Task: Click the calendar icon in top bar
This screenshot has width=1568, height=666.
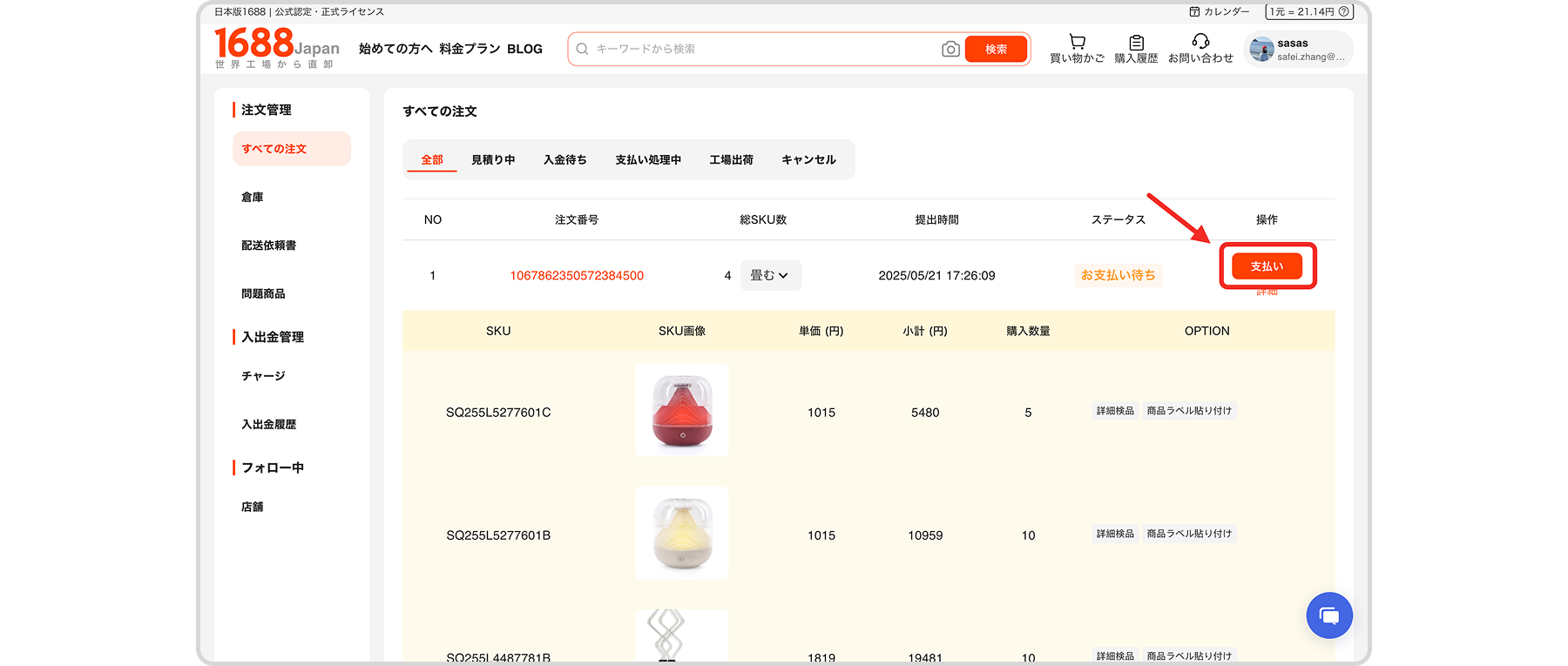Action: pyautogui.click(x=1194, y=12)
